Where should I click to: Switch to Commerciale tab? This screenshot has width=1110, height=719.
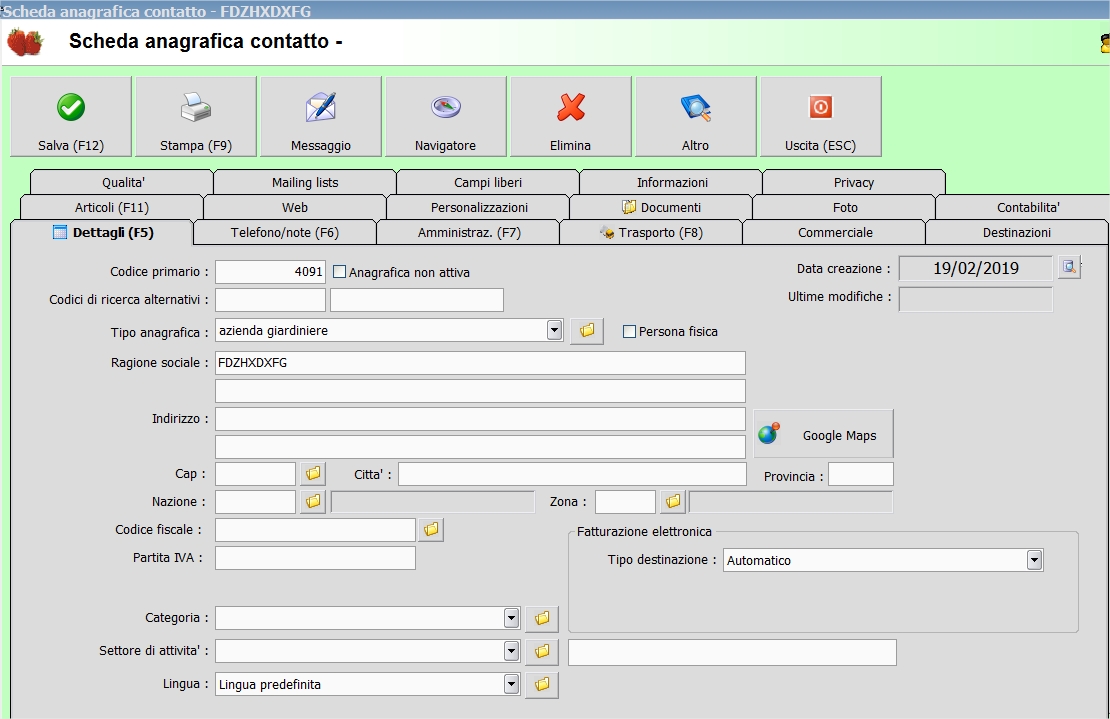pyautogui.click(x=835, y=233)
